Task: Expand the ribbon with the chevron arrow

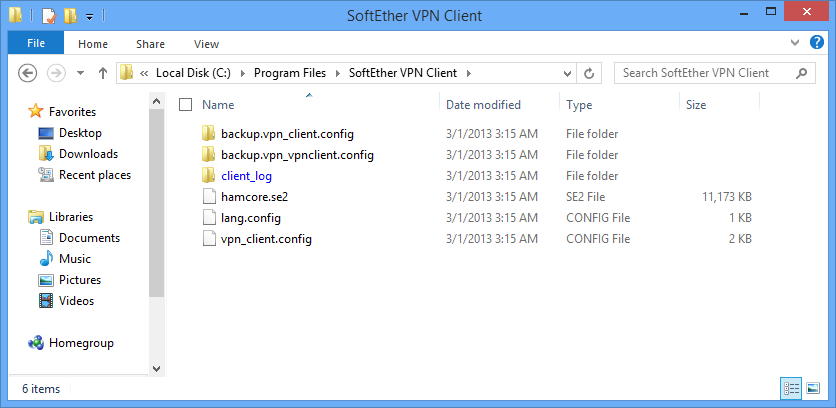Action: point(795,43)
